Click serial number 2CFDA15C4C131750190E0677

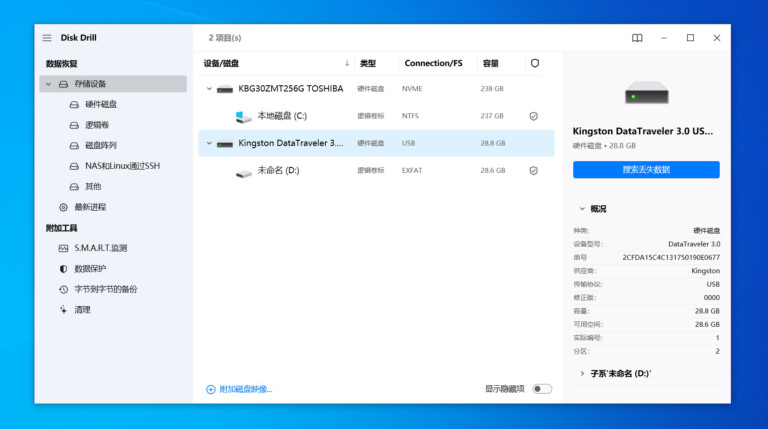(x=671, y=257)
